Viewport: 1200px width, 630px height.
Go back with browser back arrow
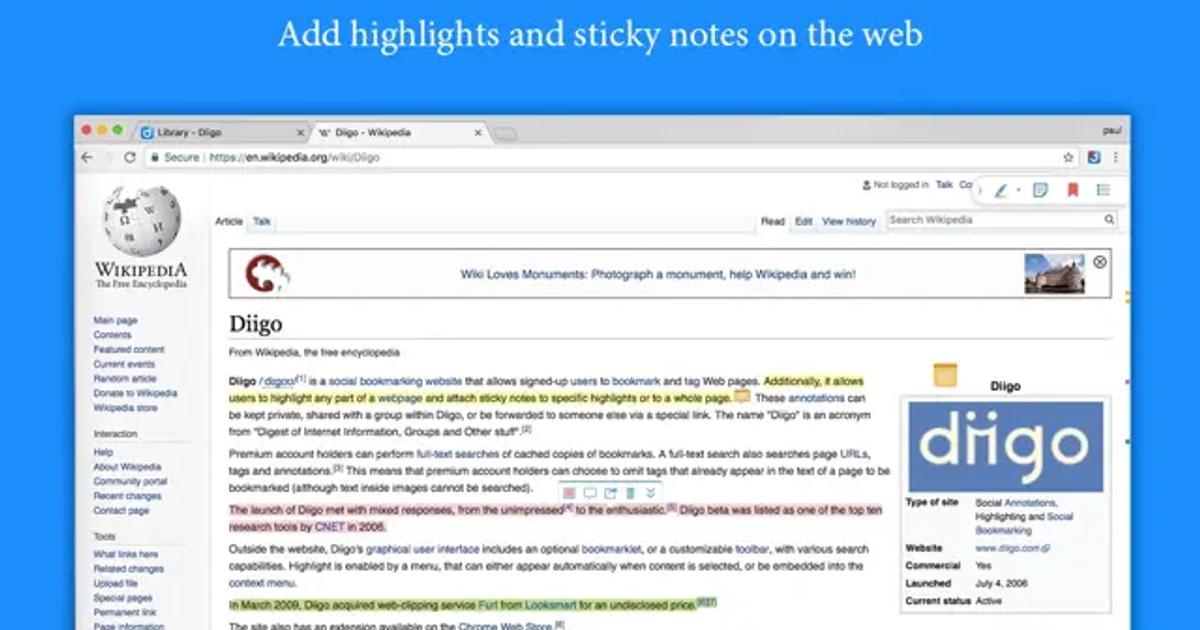87,157
